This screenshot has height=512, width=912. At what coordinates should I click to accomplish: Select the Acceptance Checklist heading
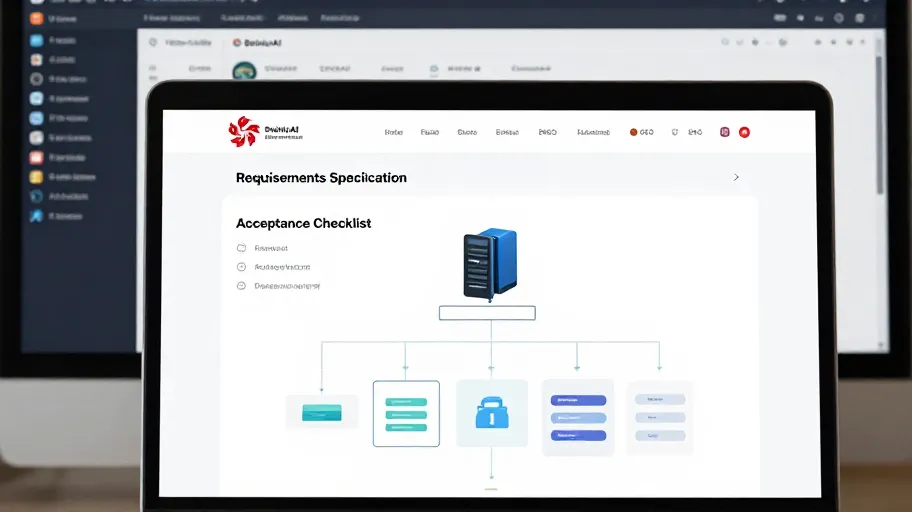[304, 223]
